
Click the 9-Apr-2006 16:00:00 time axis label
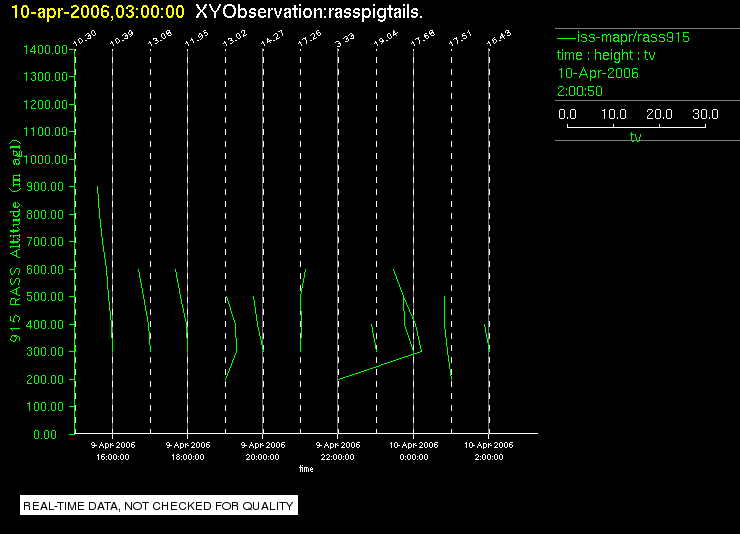tap(113, 451)
